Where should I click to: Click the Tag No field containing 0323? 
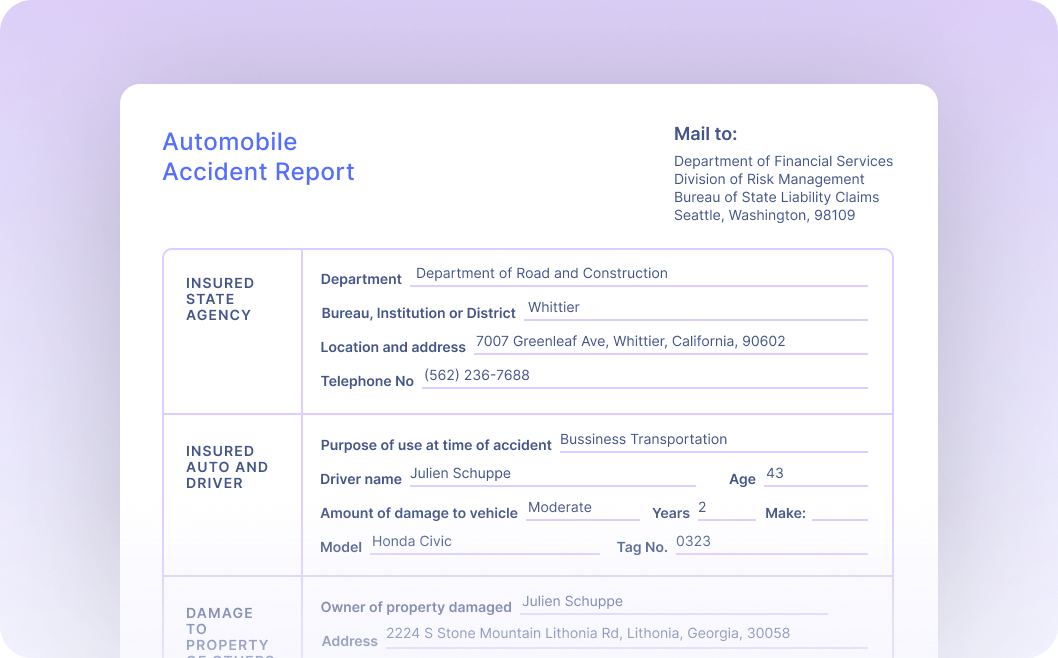(x=770, y=540)
